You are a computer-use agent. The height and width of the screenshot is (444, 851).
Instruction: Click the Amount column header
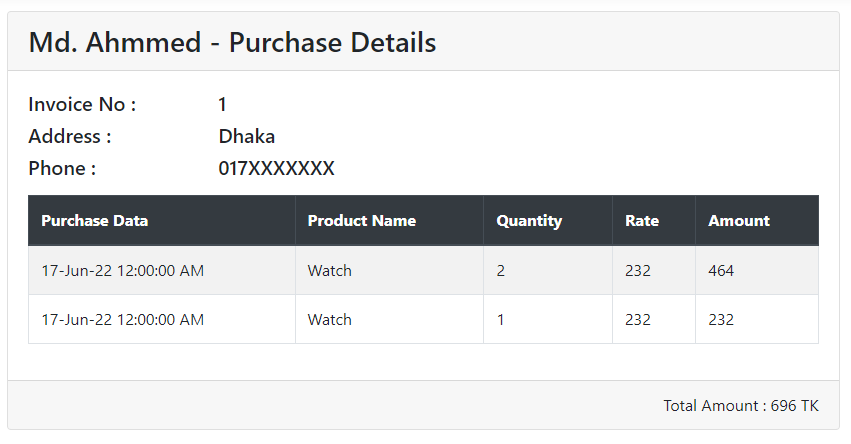coord(757,220)
